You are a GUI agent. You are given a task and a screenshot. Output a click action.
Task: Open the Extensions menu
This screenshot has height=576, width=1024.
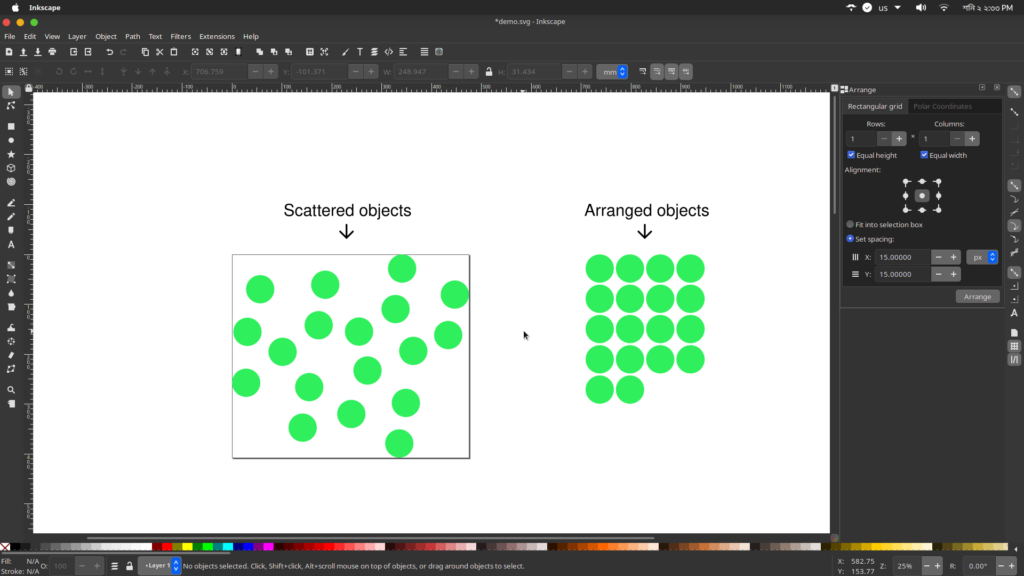coord(217,36)
